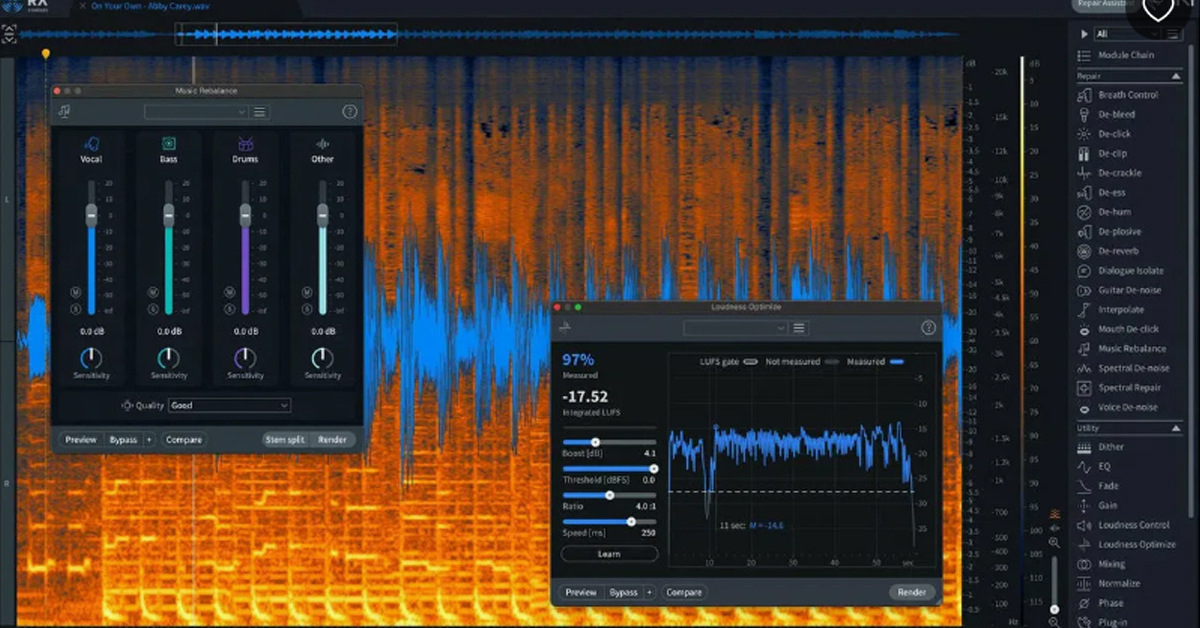Solo the Drums stem
This screenshot has width=1200, height=628.
point(230,308)
